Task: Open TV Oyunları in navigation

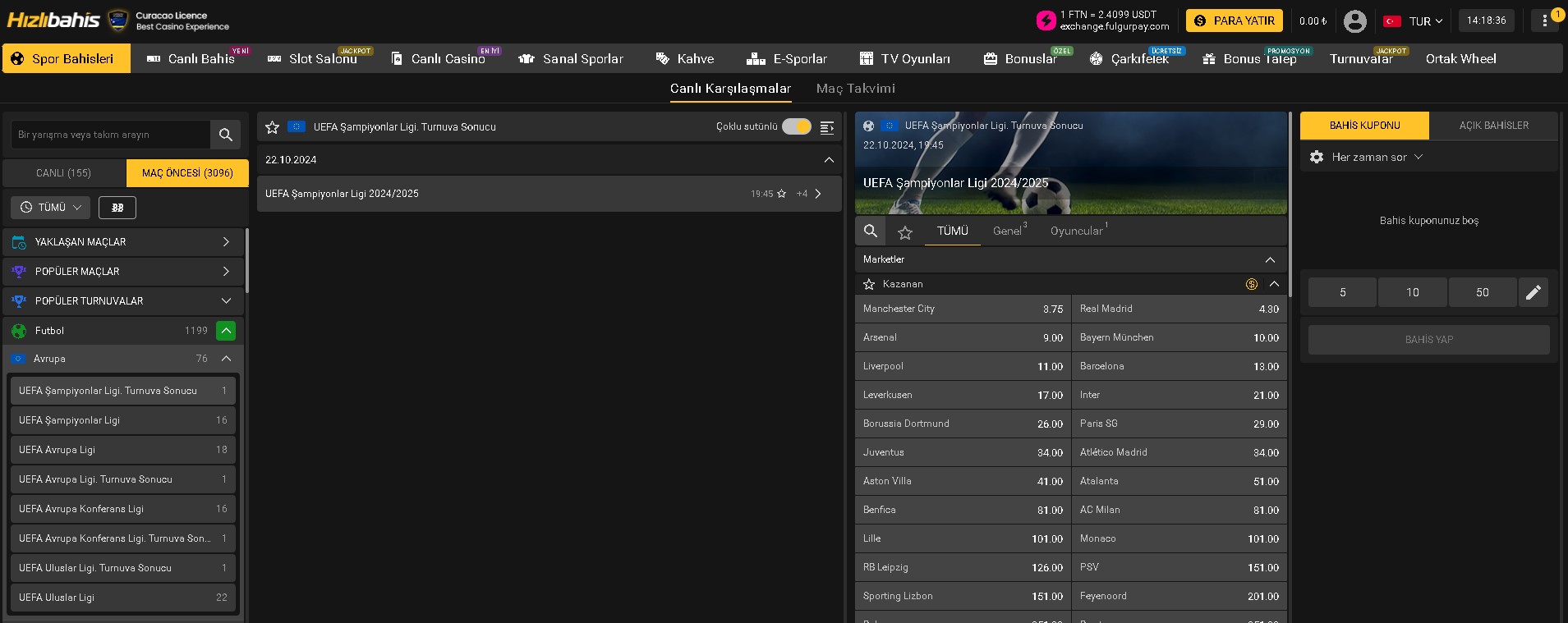Action: pyautogui.click(x=905, y=58)
